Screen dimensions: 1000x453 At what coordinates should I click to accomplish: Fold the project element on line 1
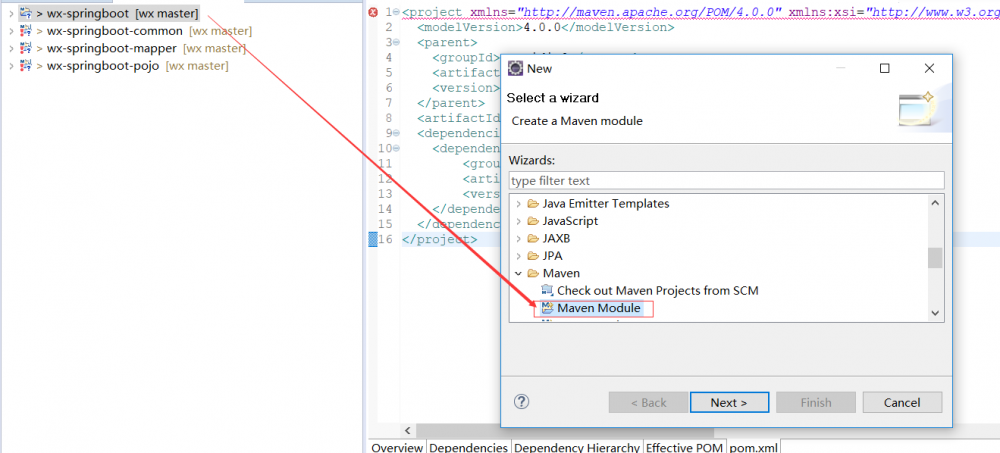pos(397,12)
